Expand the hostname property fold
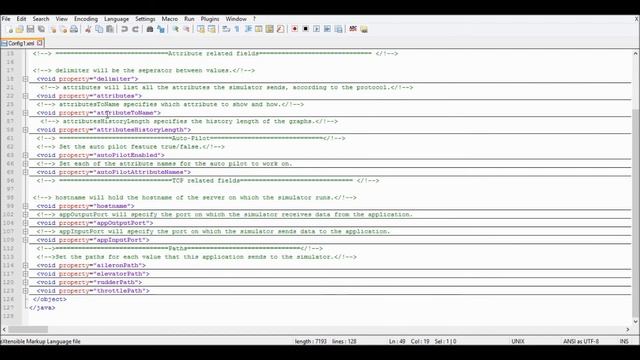Screen dimensions: 640x360 tap(25, 206)
